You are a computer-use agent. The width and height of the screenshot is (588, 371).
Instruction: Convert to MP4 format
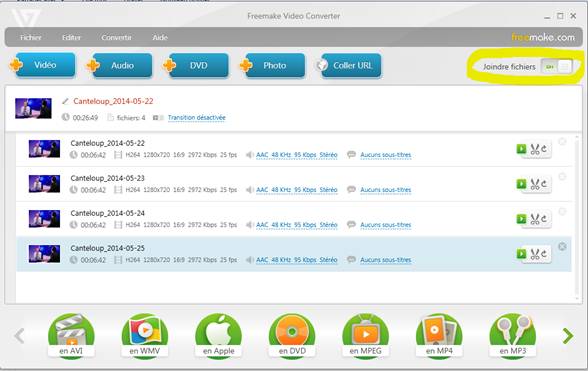(x=439, y=336)
